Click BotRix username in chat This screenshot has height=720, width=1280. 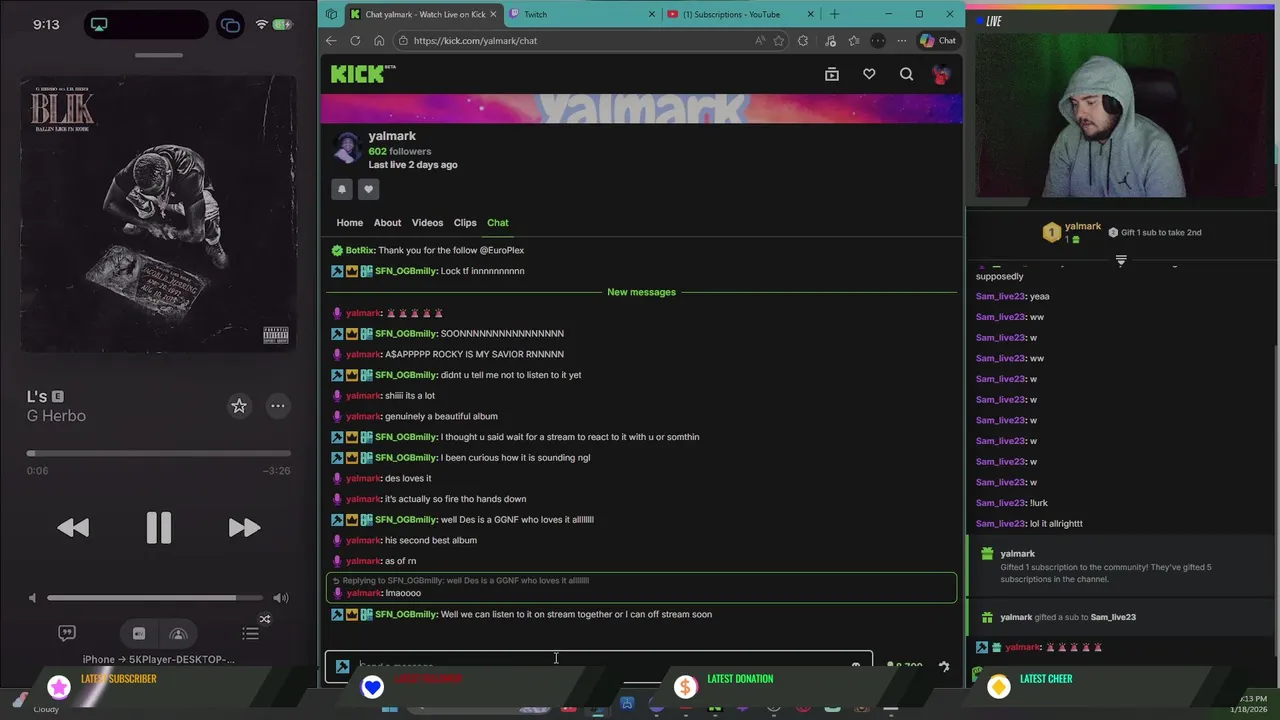(x=360, y=250)
